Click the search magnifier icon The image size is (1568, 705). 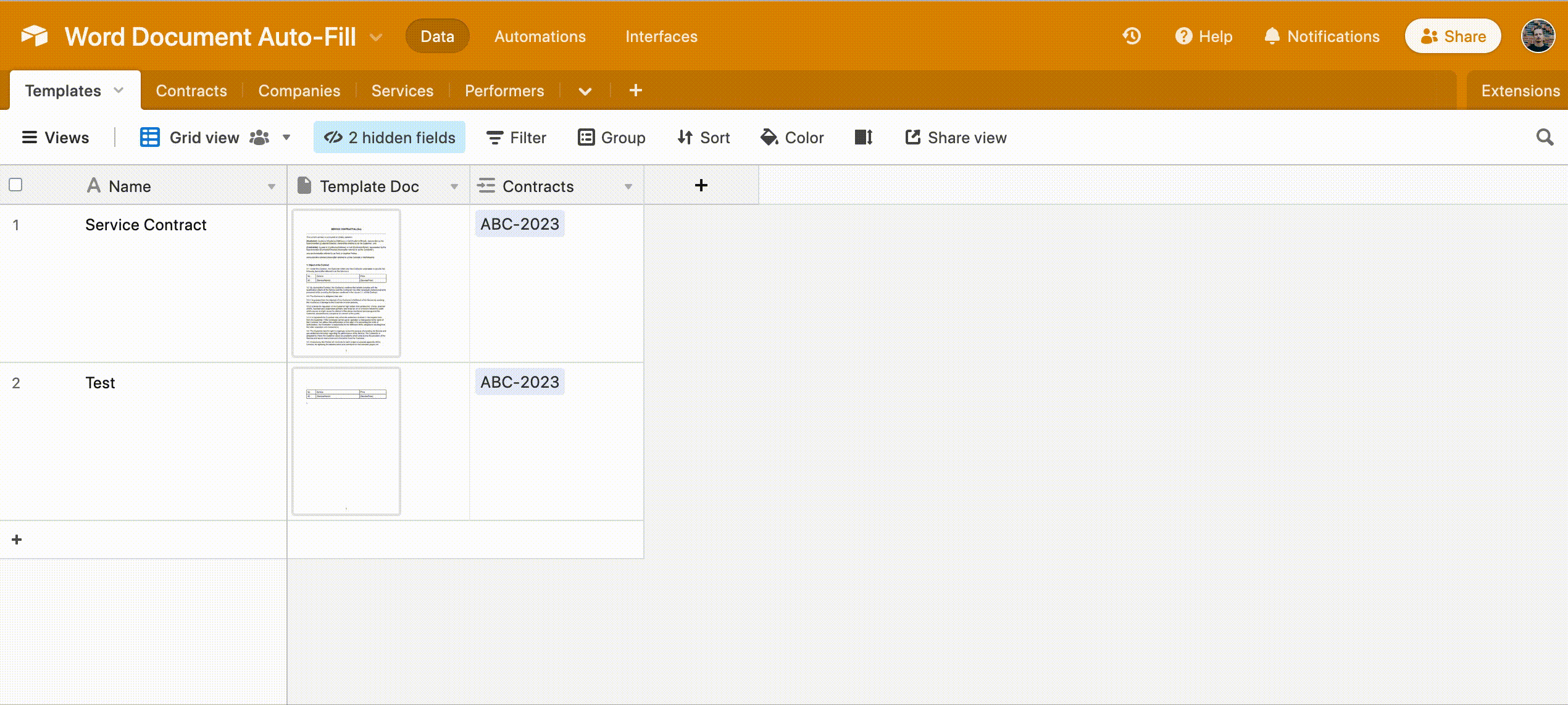point(1545,137)
